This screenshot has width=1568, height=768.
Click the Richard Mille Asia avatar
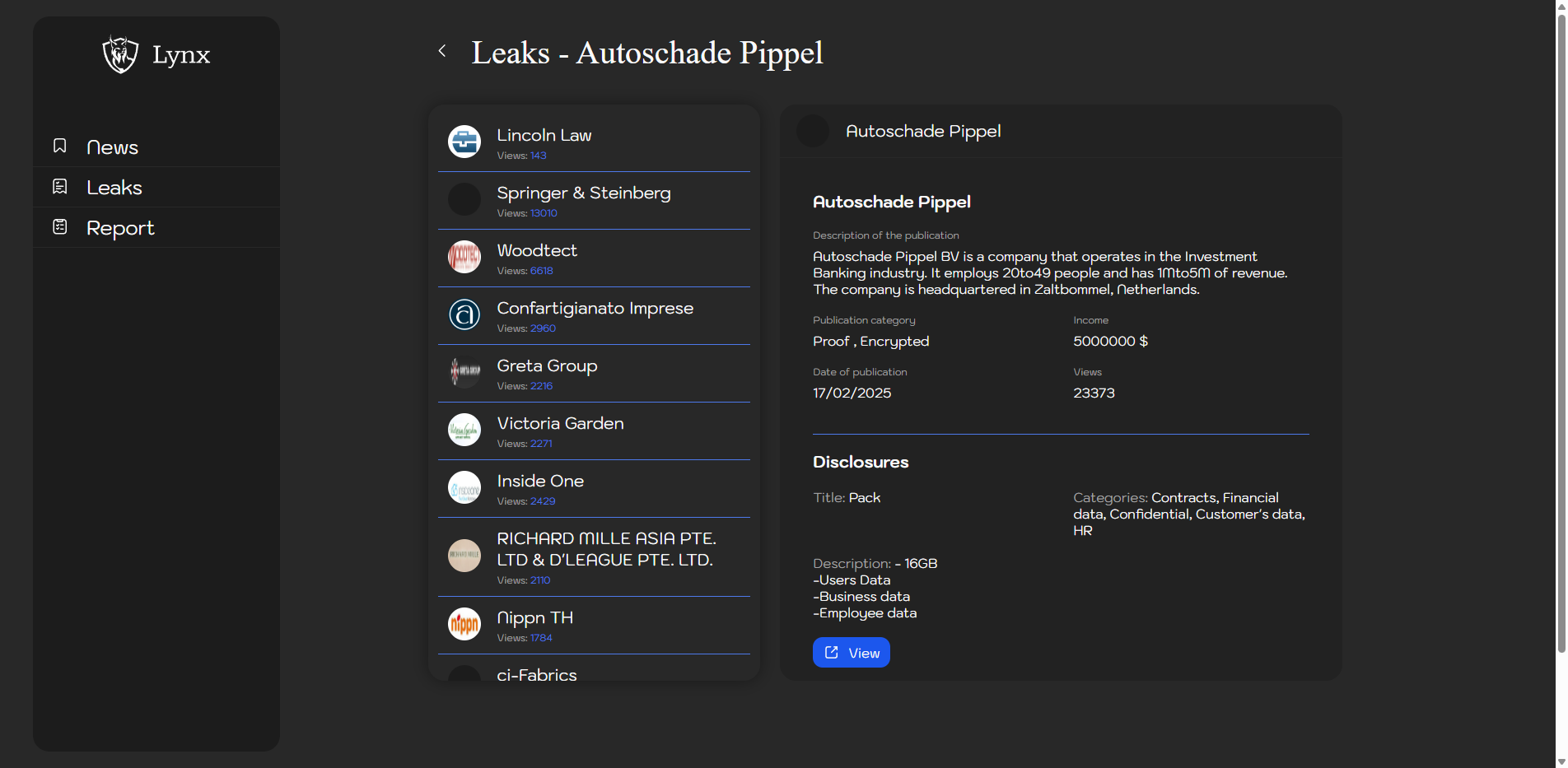(464, 556)
